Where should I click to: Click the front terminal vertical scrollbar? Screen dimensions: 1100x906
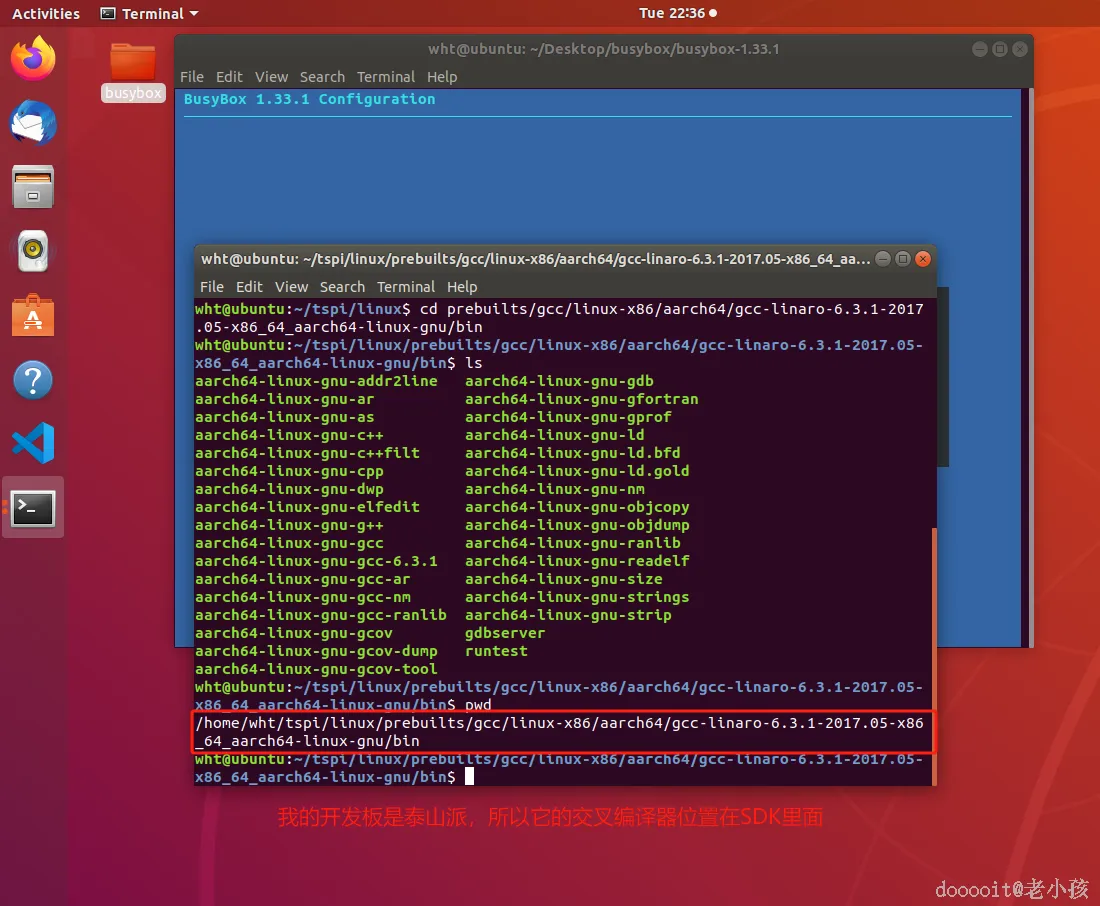point(934,656)
